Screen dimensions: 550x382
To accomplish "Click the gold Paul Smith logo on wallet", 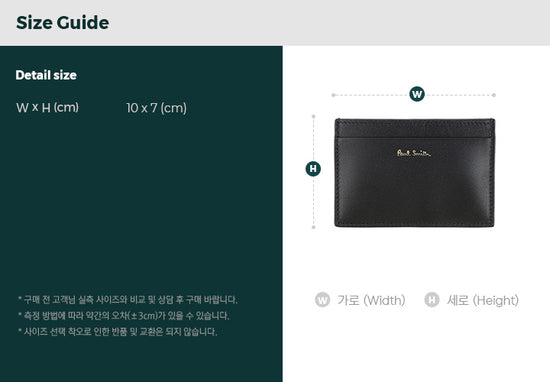I will point(414,153).
